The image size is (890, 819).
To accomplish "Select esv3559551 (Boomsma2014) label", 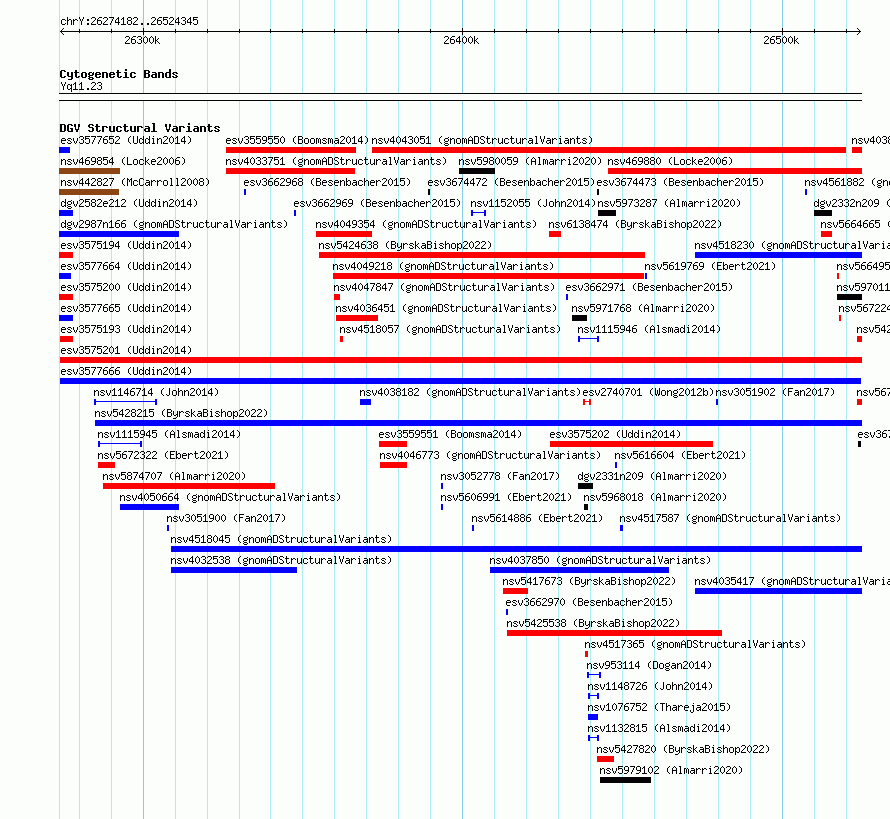I will click(x=450, y=434).
